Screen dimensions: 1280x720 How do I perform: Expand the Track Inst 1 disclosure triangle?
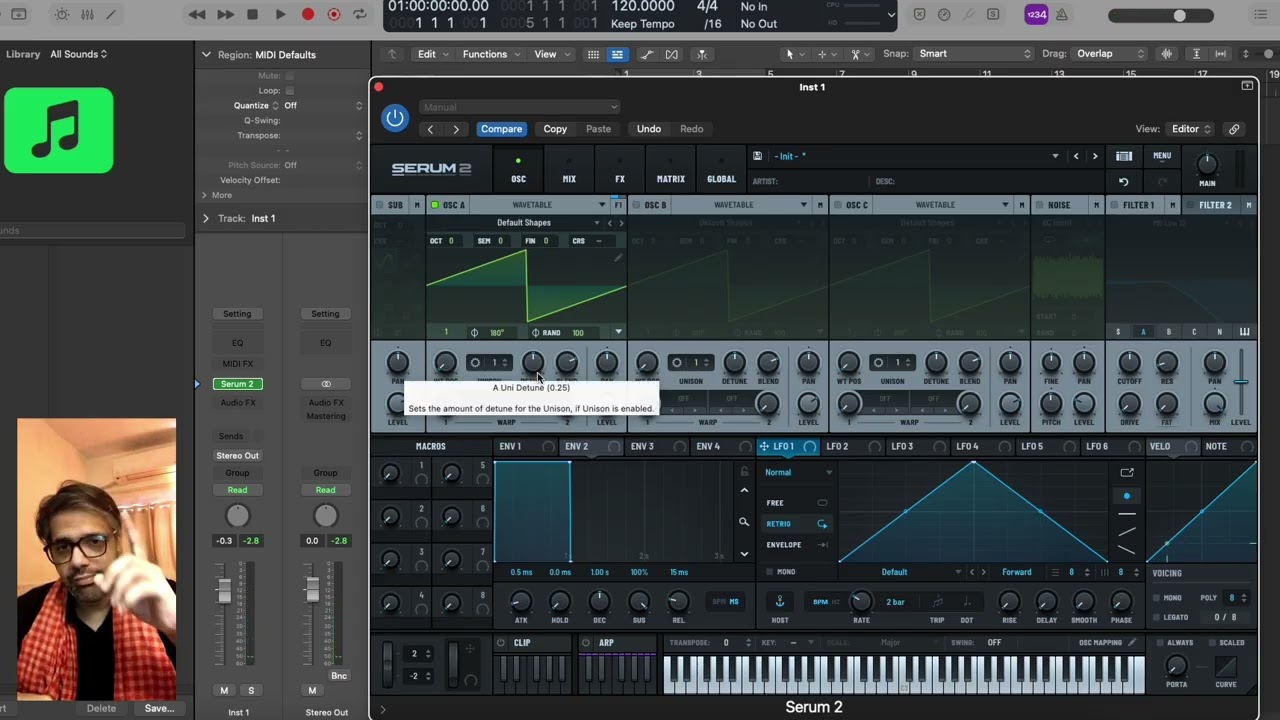click(x=206, y=218)
